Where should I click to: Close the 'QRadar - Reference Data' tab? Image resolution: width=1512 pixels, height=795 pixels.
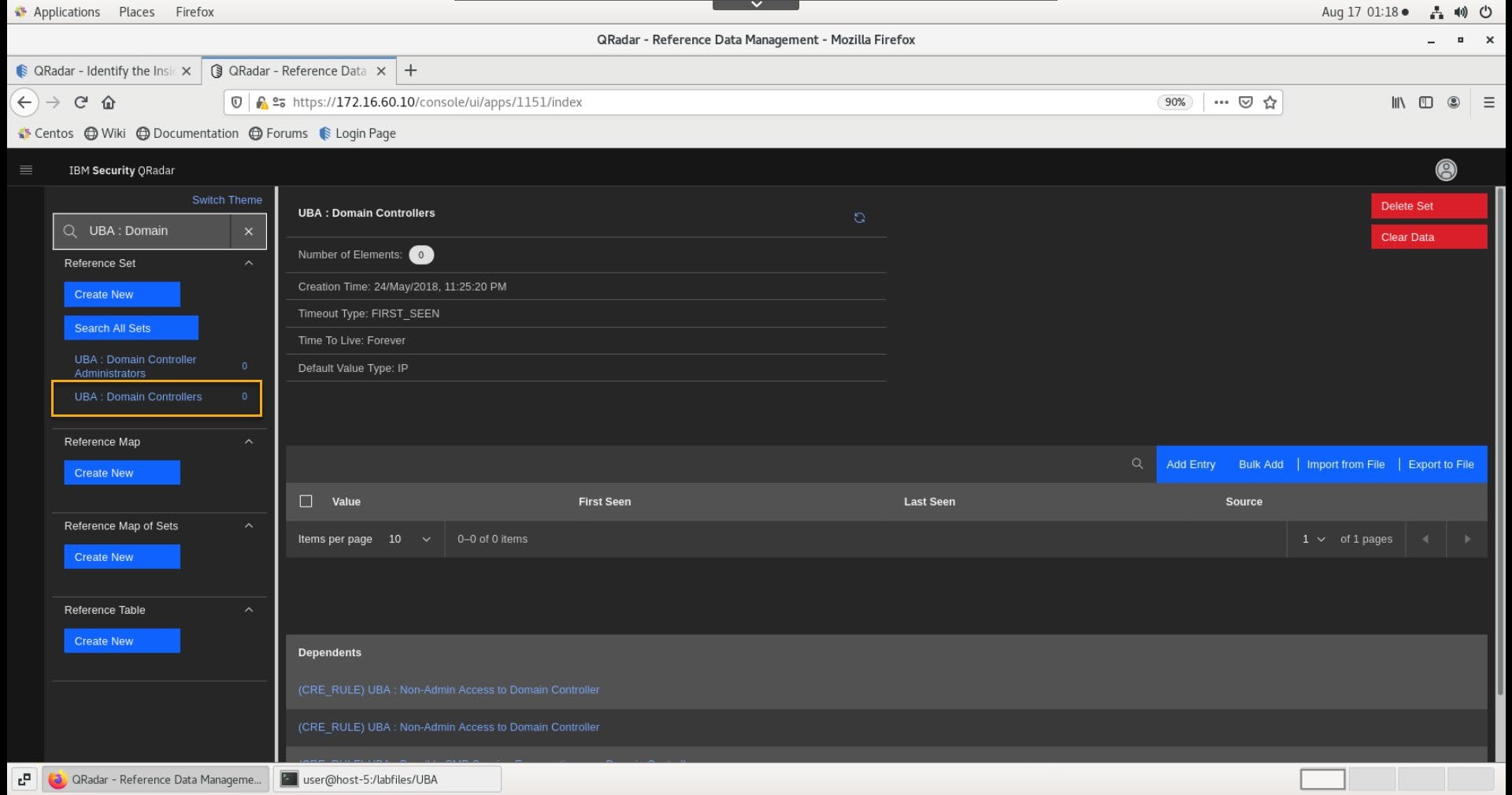[x=381, y=71]
